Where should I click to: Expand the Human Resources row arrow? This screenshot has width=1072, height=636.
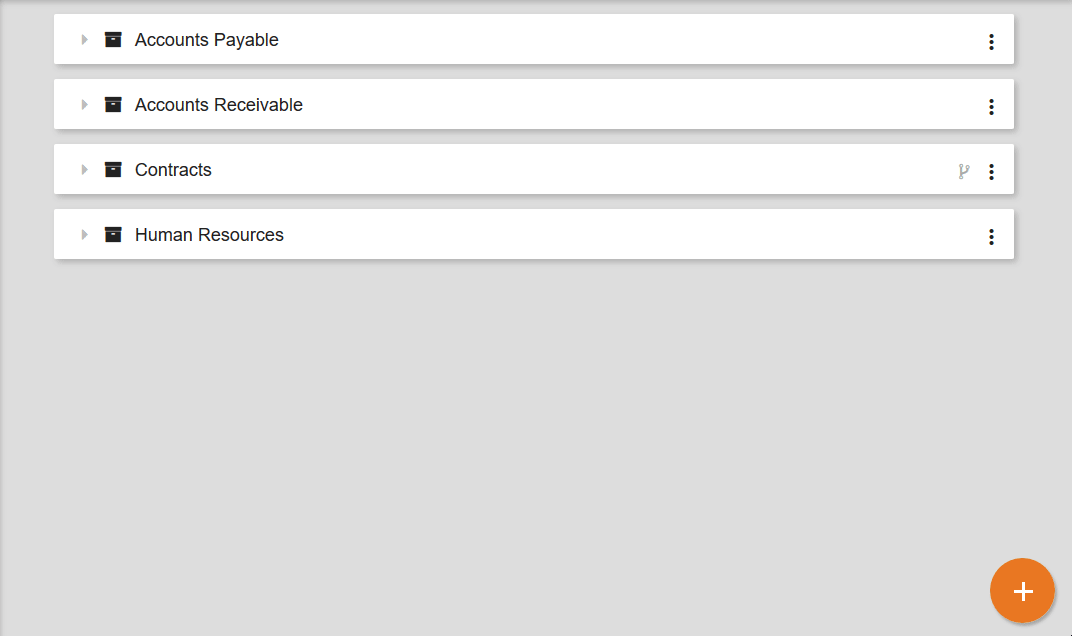point(84,235)
